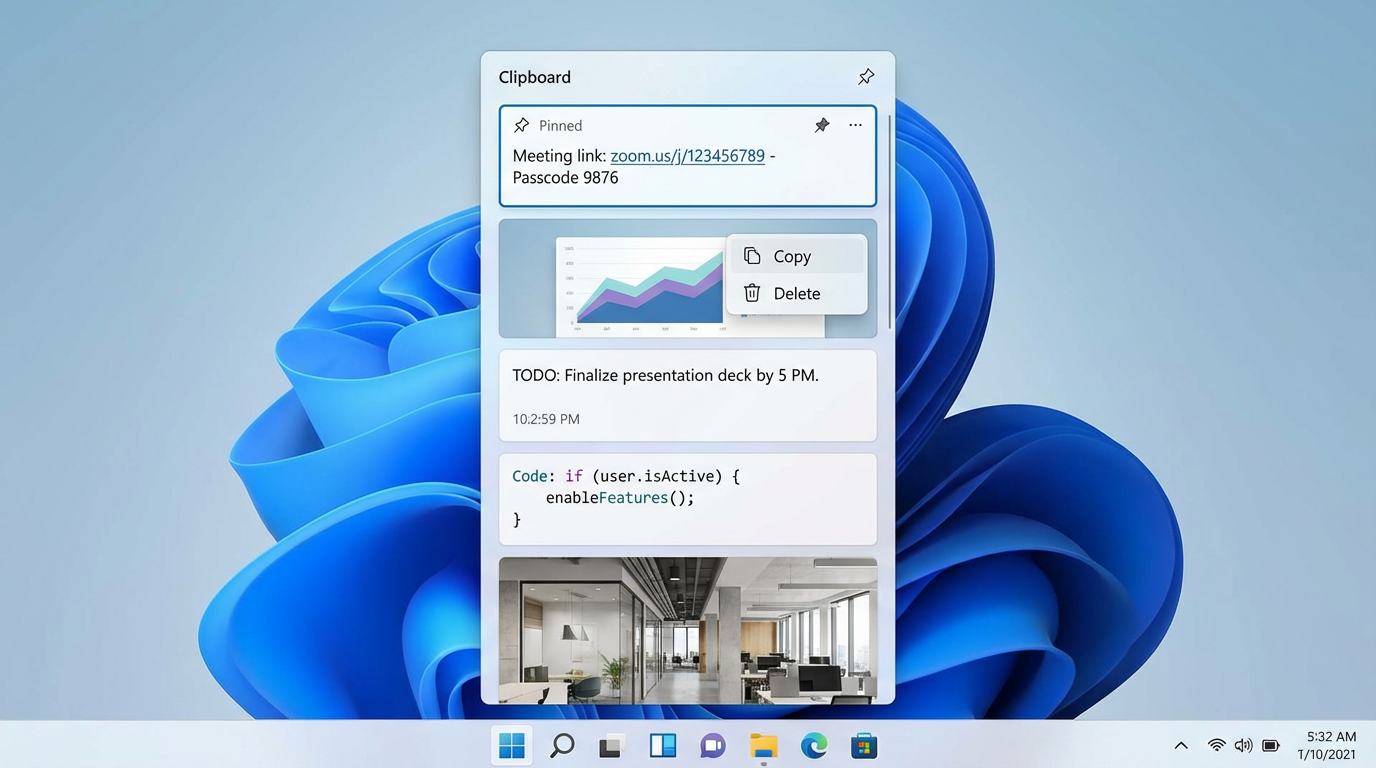The image size is (1376, 768).
Task: Launch Microsoft Edge from the taskbar
Action: tap(814, 745)
